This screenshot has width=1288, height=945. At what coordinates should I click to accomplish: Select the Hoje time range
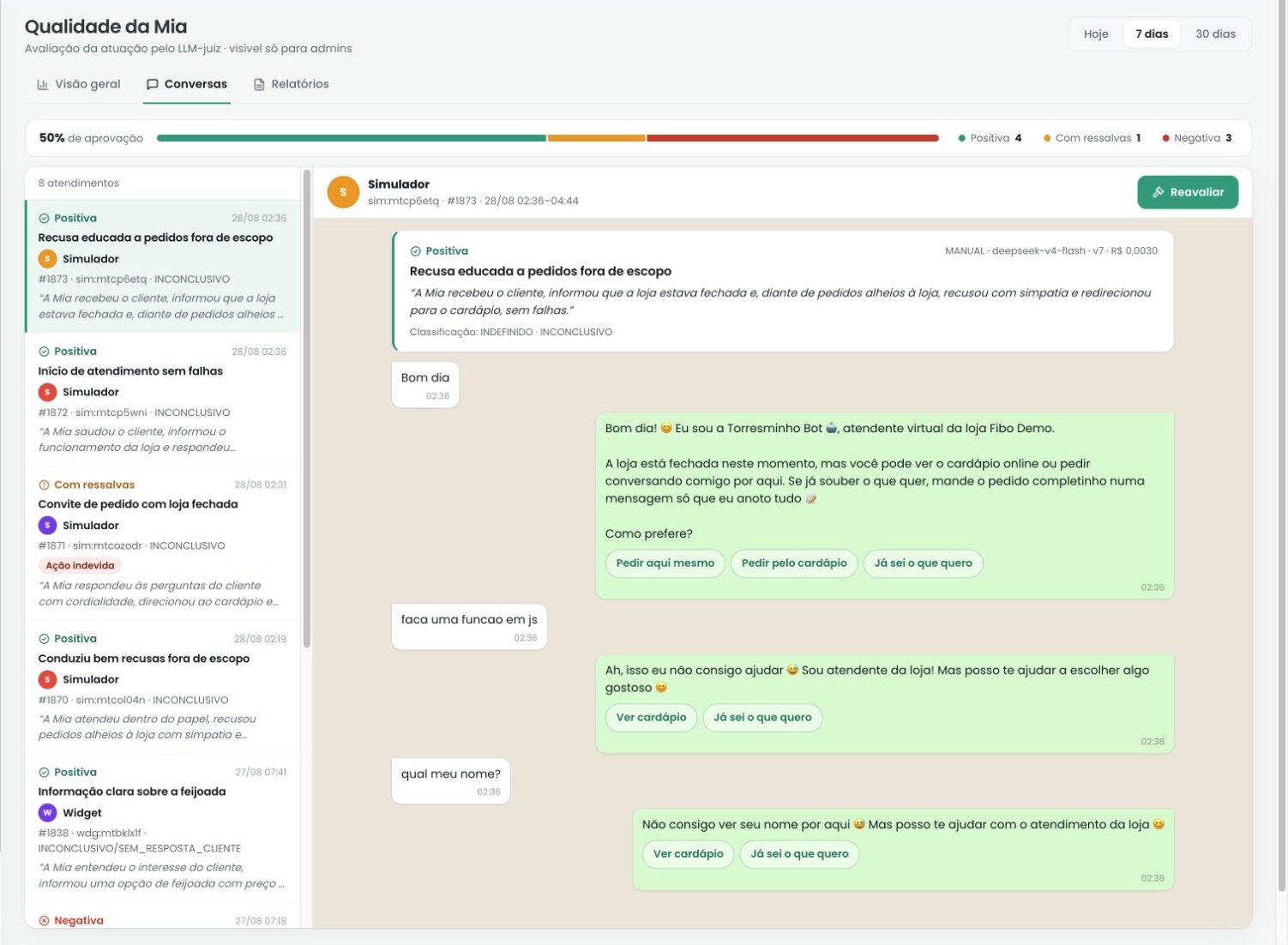point(1096,34)
